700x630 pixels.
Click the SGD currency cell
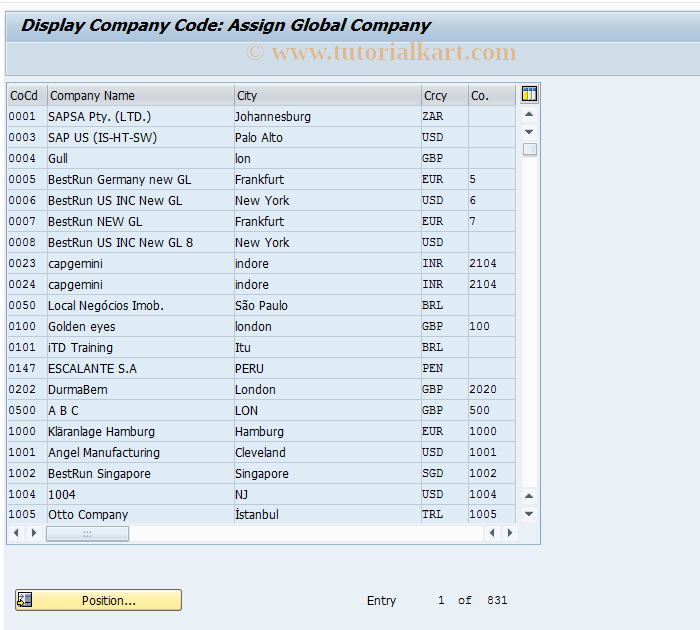[445, 473]
